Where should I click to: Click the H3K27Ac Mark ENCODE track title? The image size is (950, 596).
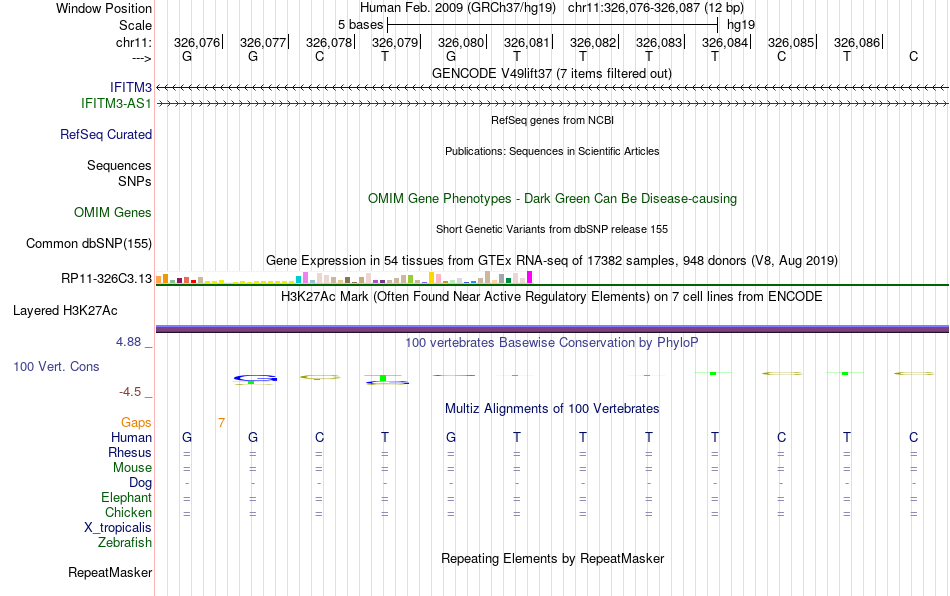point(552,296)
